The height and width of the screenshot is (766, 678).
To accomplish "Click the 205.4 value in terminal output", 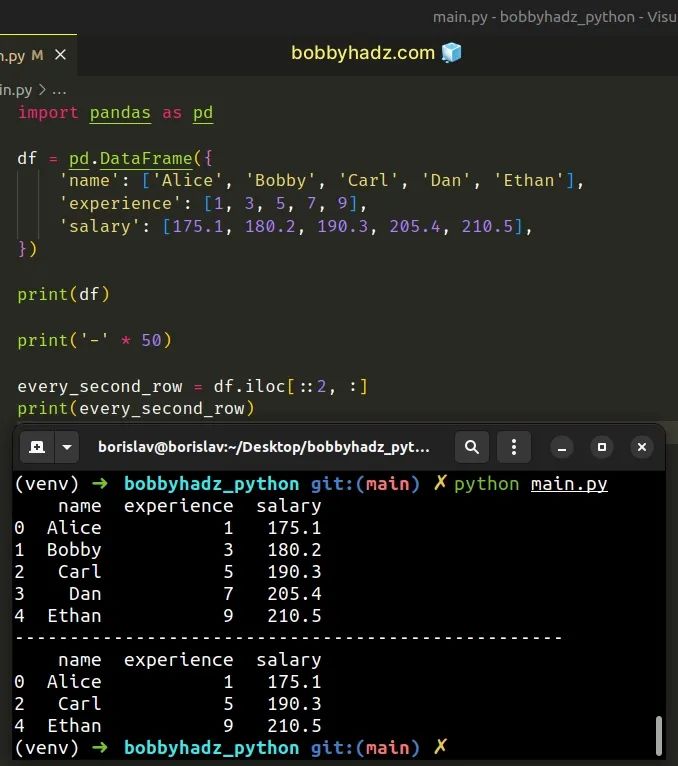I will pyautogui.click(x=294, y=594).
